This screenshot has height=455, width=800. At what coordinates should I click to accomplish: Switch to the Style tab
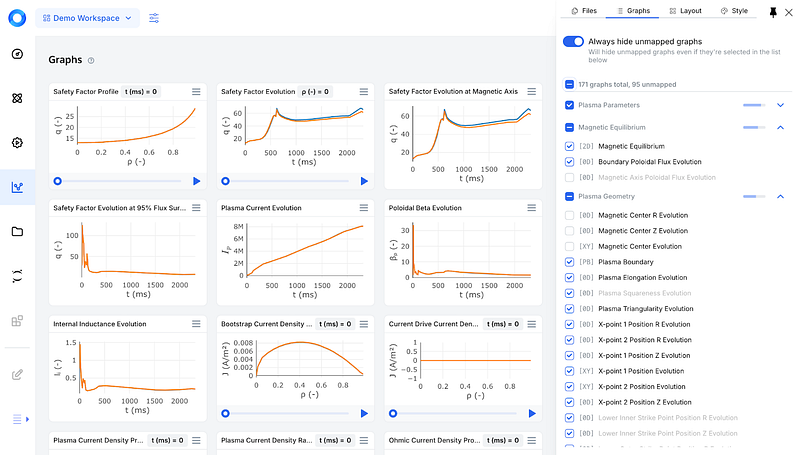tap(734, 11)
